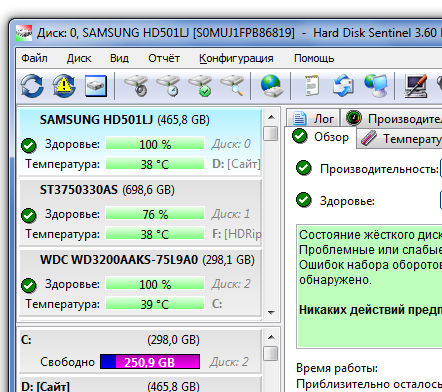Switch to the Лог tab

click(313, 118)
